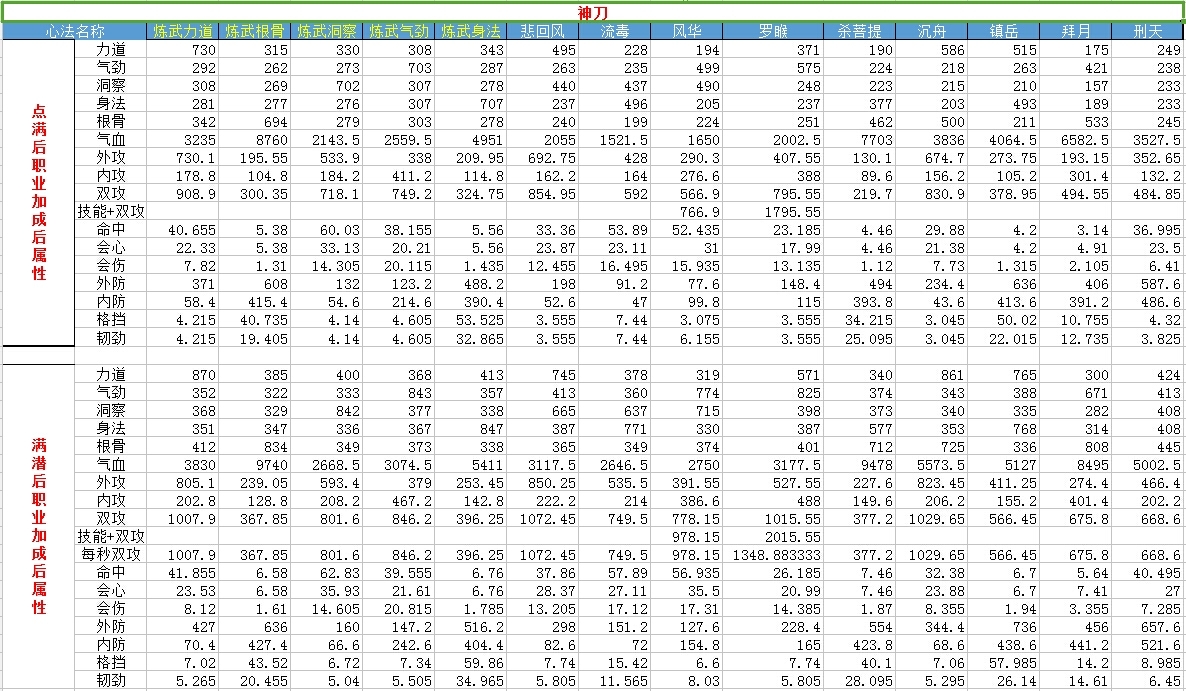Select the title cell 神刀
This screenshot has height=691, width=1186.
[x=593, y=12]
